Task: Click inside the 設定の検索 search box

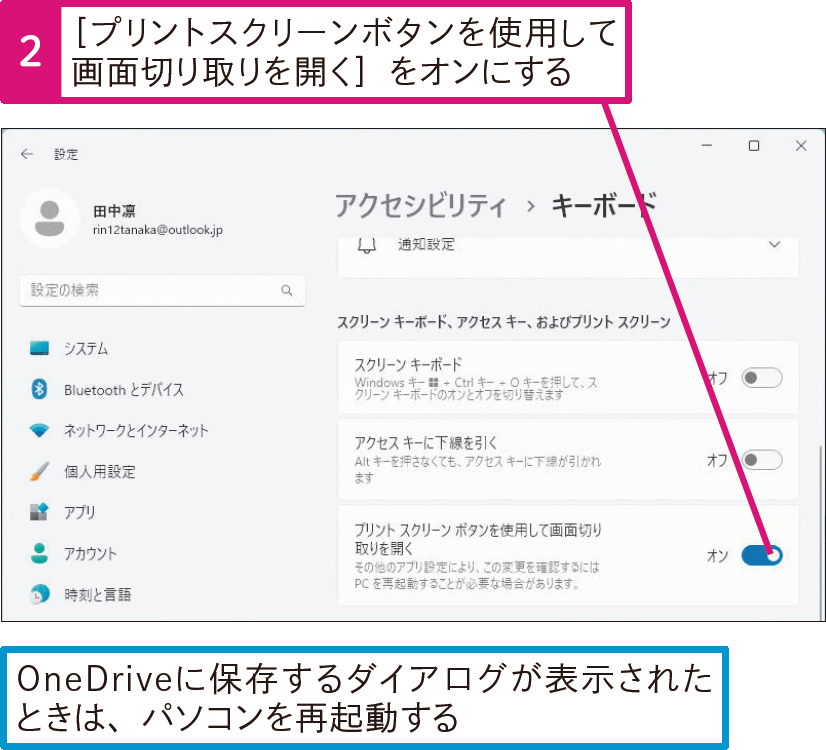Action: pyautogui.click(x=150, y=290)
